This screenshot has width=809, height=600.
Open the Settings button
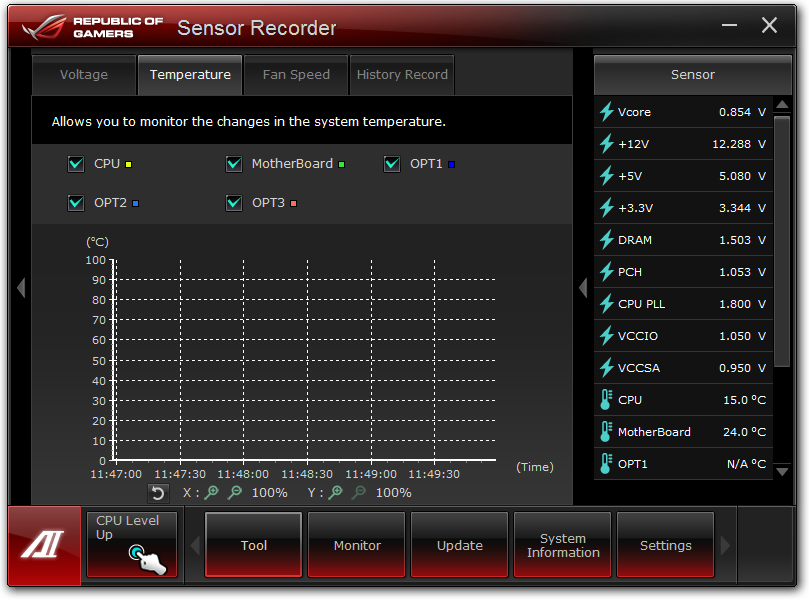coord(666,545)
